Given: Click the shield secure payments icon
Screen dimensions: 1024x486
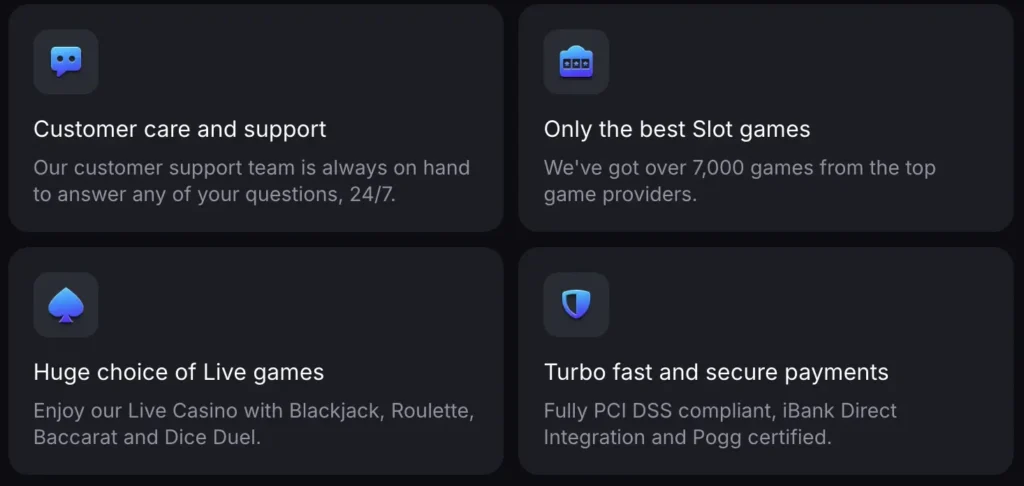Looking at the screenshot, I should 576,305.
